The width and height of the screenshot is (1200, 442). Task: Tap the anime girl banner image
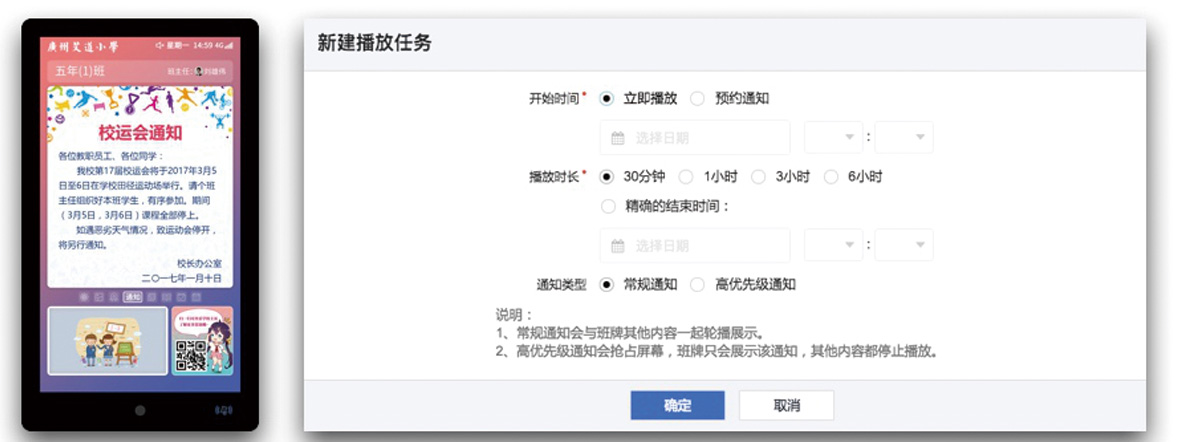215,340
